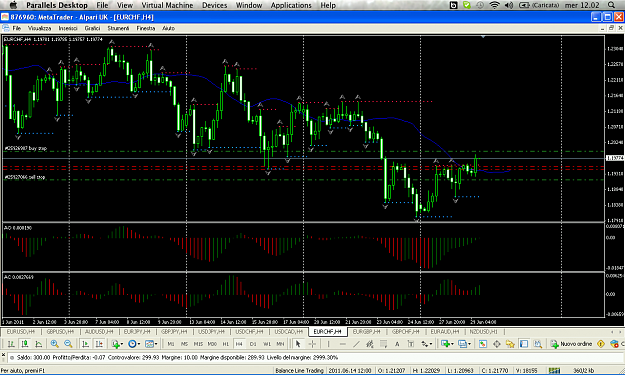Select the H4 timeframe button
625x375 pixels.
[239, 344]
